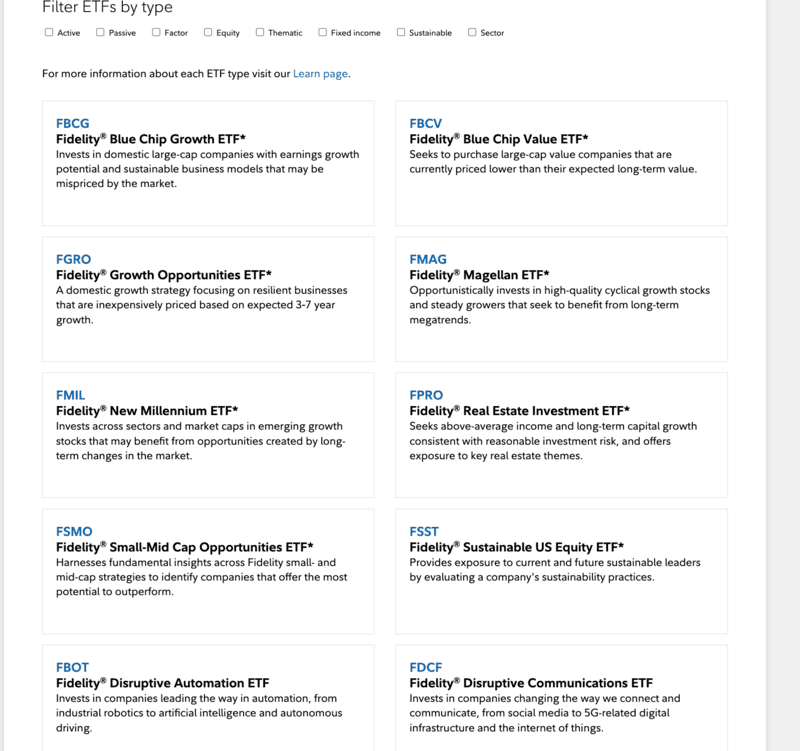Screen dimensions: 800x751
Task: Click the Fidelity Growth Opportunities ETF title
Action: (x=164, y=275)
